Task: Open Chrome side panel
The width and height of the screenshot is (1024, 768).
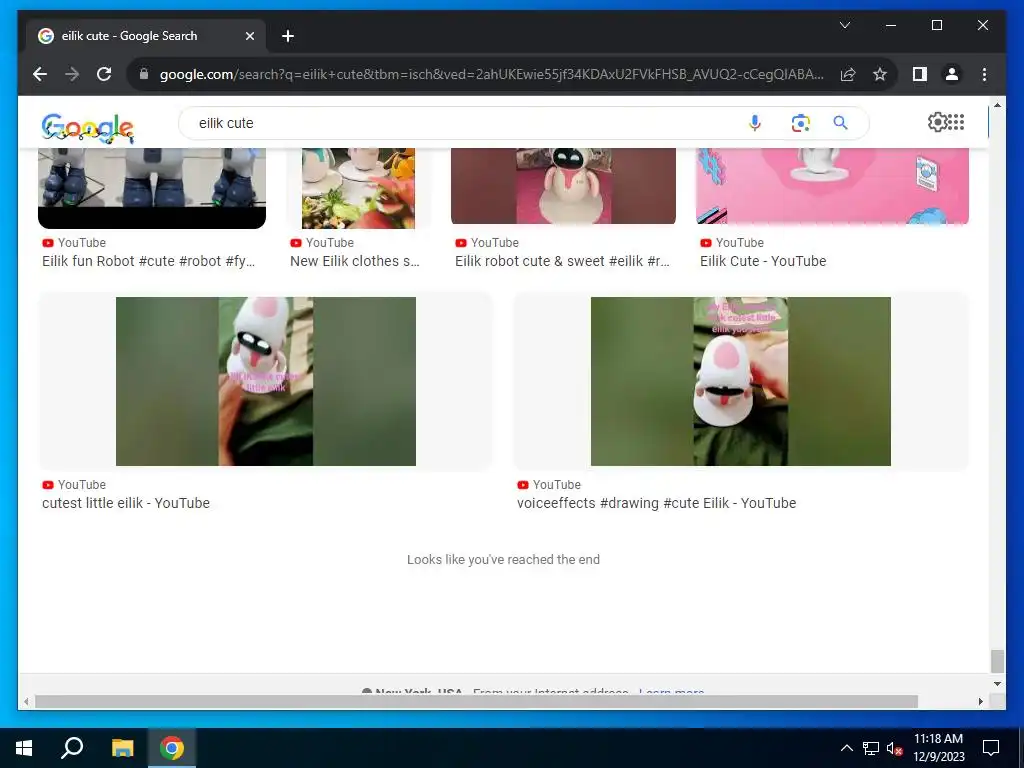Action: [920, 74]
